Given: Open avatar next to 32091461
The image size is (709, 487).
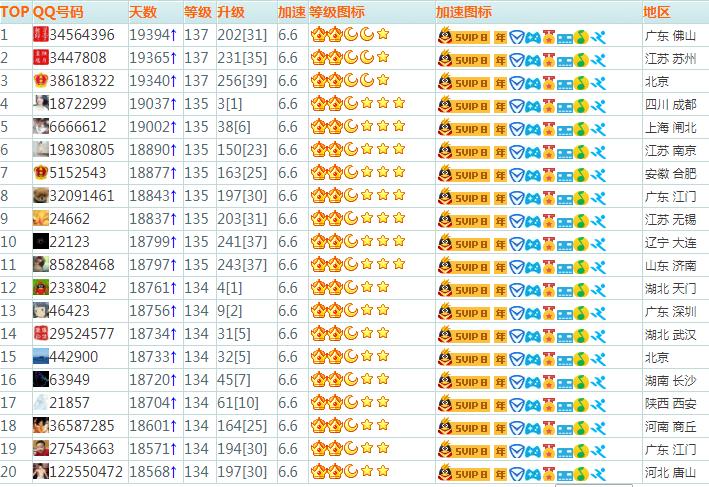Looking at the screenshot, I should [x=41, y=195].
